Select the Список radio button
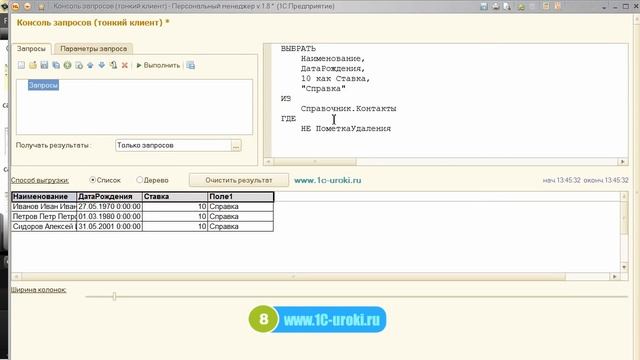This screenshot has width=640, height=360. [x=93, y=180]
